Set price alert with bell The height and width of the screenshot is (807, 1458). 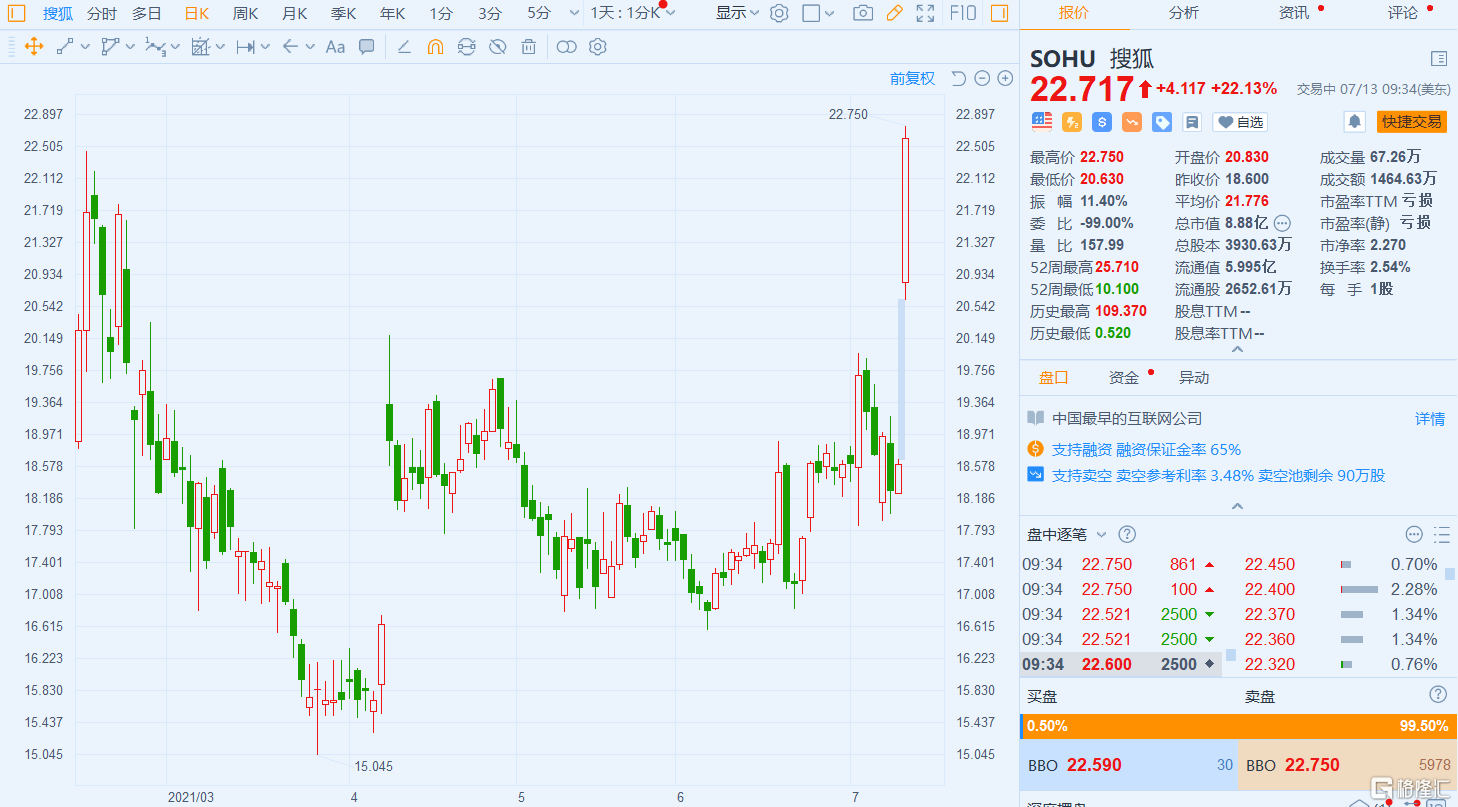1354,122
